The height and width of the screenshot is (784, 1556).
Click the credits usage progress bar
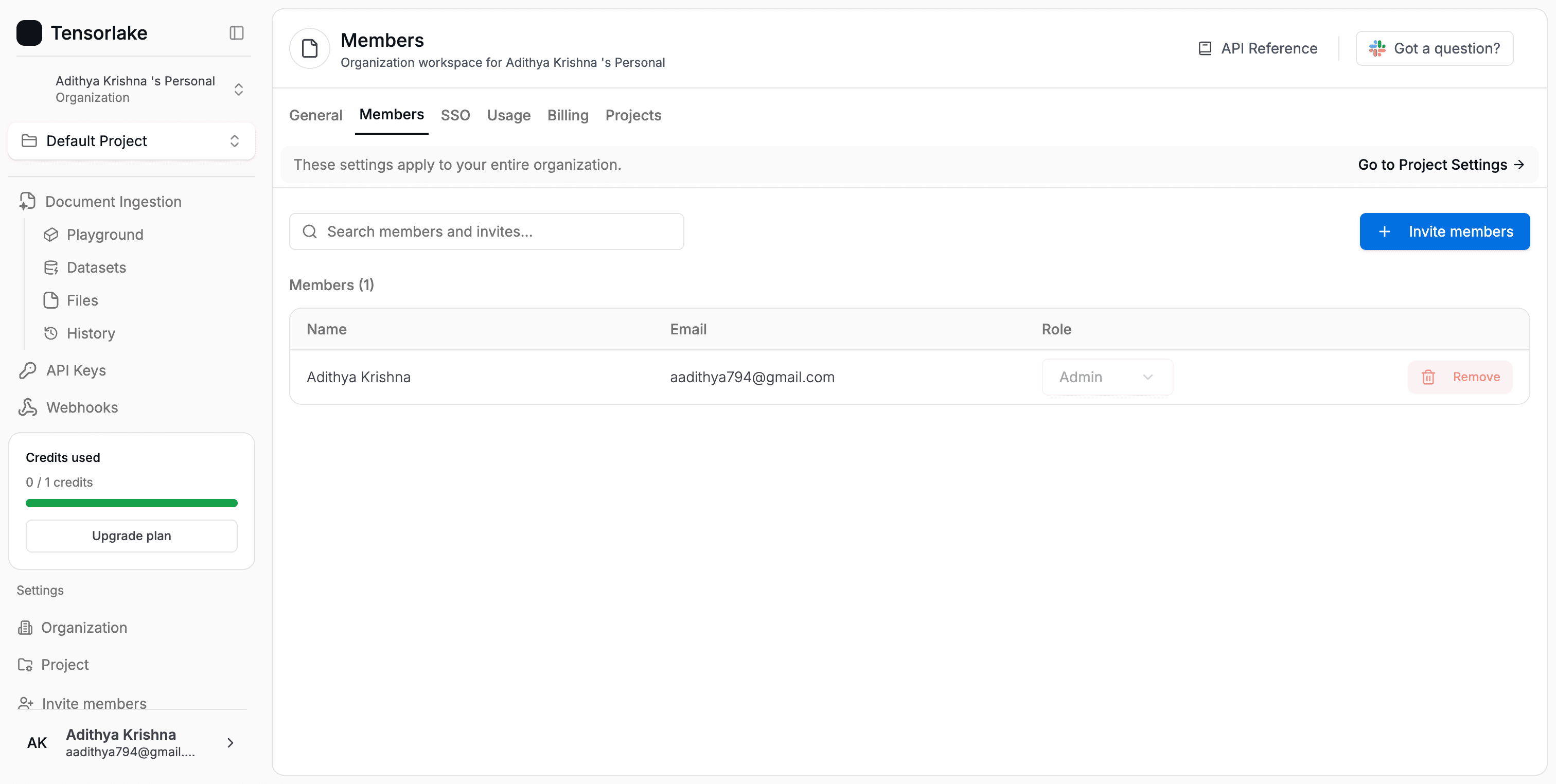[x=132, y=503]
